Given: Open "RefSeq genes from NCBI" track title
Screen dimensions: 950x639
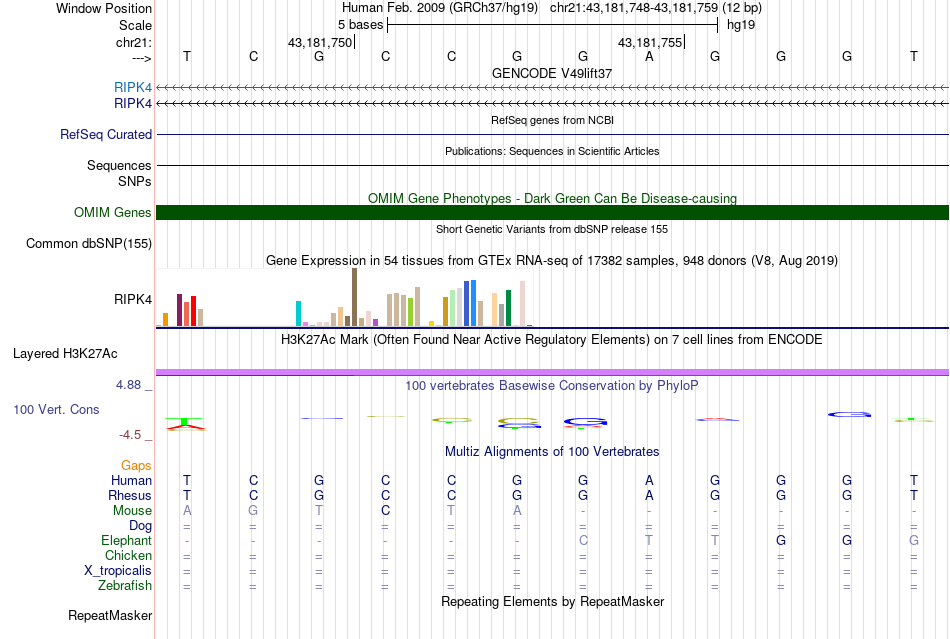Looking at the screenshot, I should 552,120.
